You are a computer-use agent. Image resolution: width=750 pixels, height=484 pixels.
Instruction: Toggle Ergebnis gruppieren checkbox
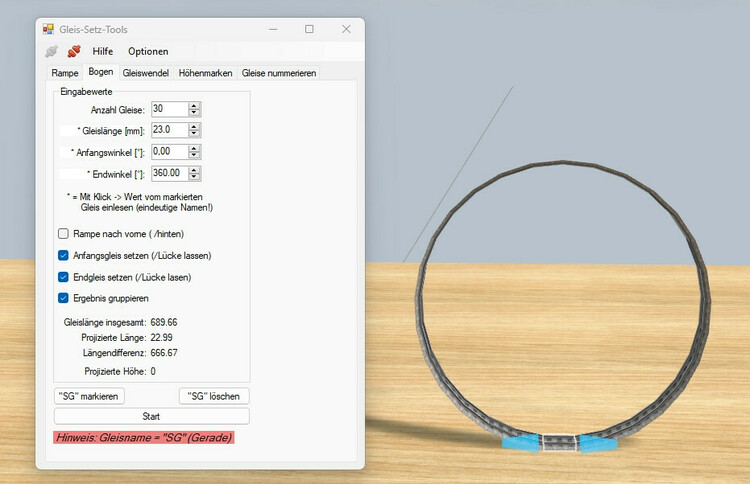63,298
